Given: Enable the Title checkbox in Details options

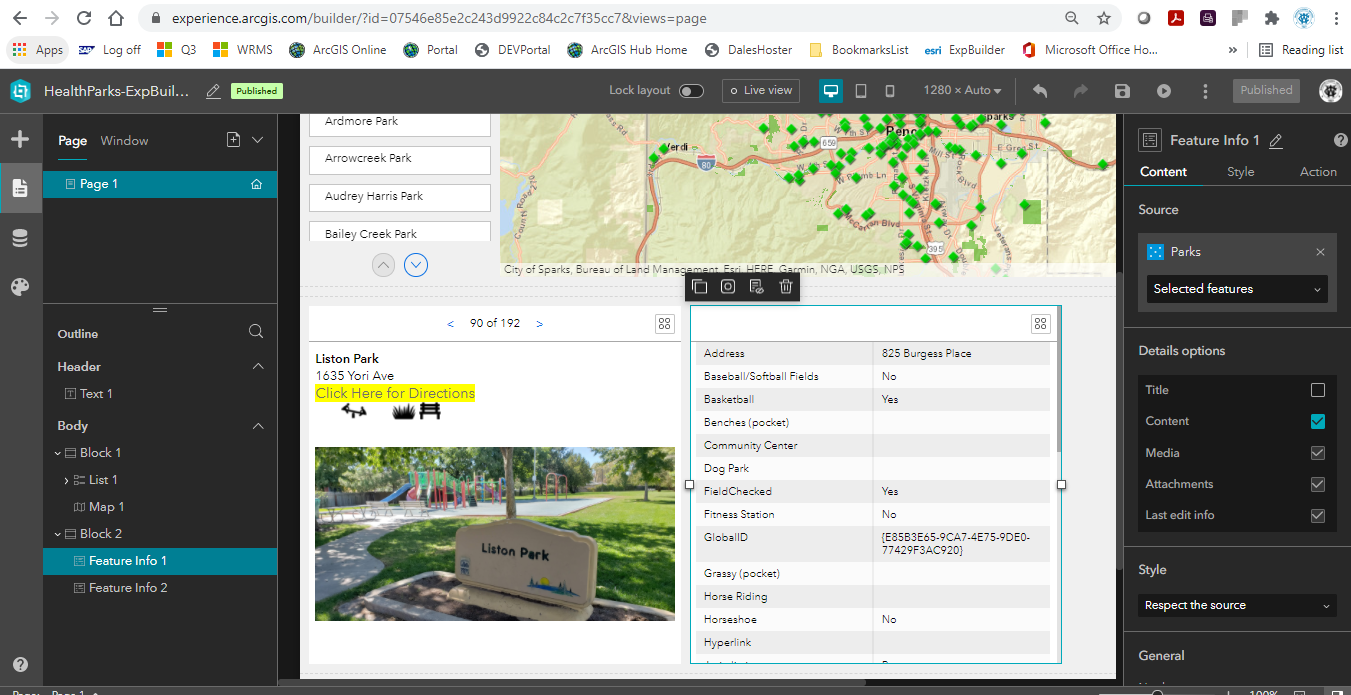Looking at the screenshot, I should (1317, 390).
